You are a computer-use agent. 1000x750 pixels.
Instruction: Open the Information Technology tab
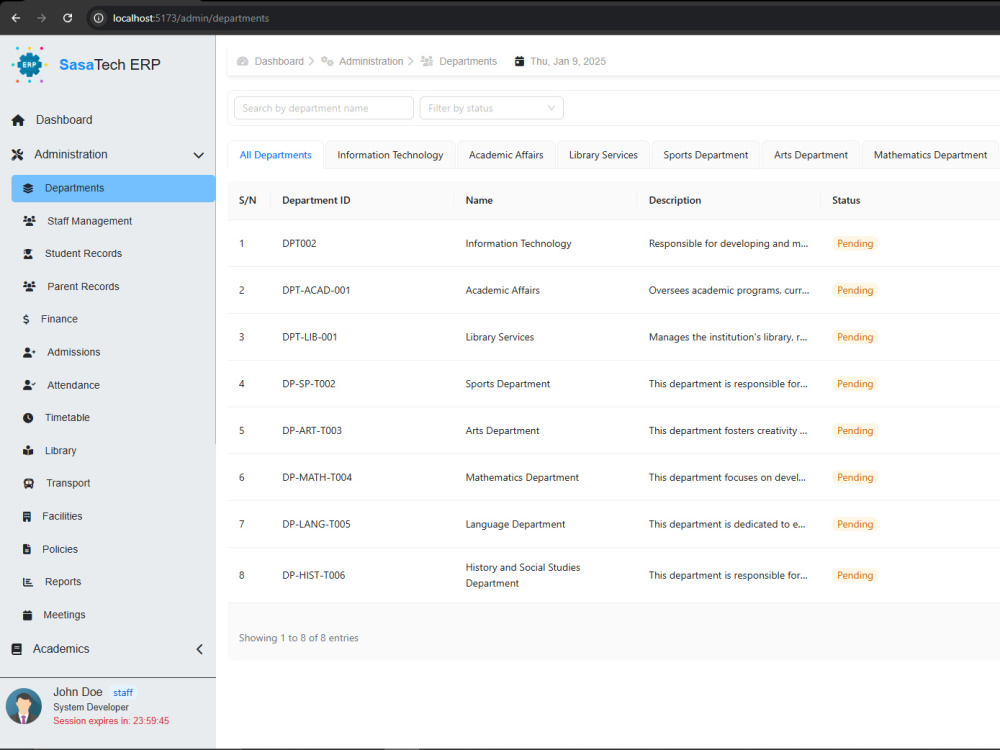coord(390,155)
